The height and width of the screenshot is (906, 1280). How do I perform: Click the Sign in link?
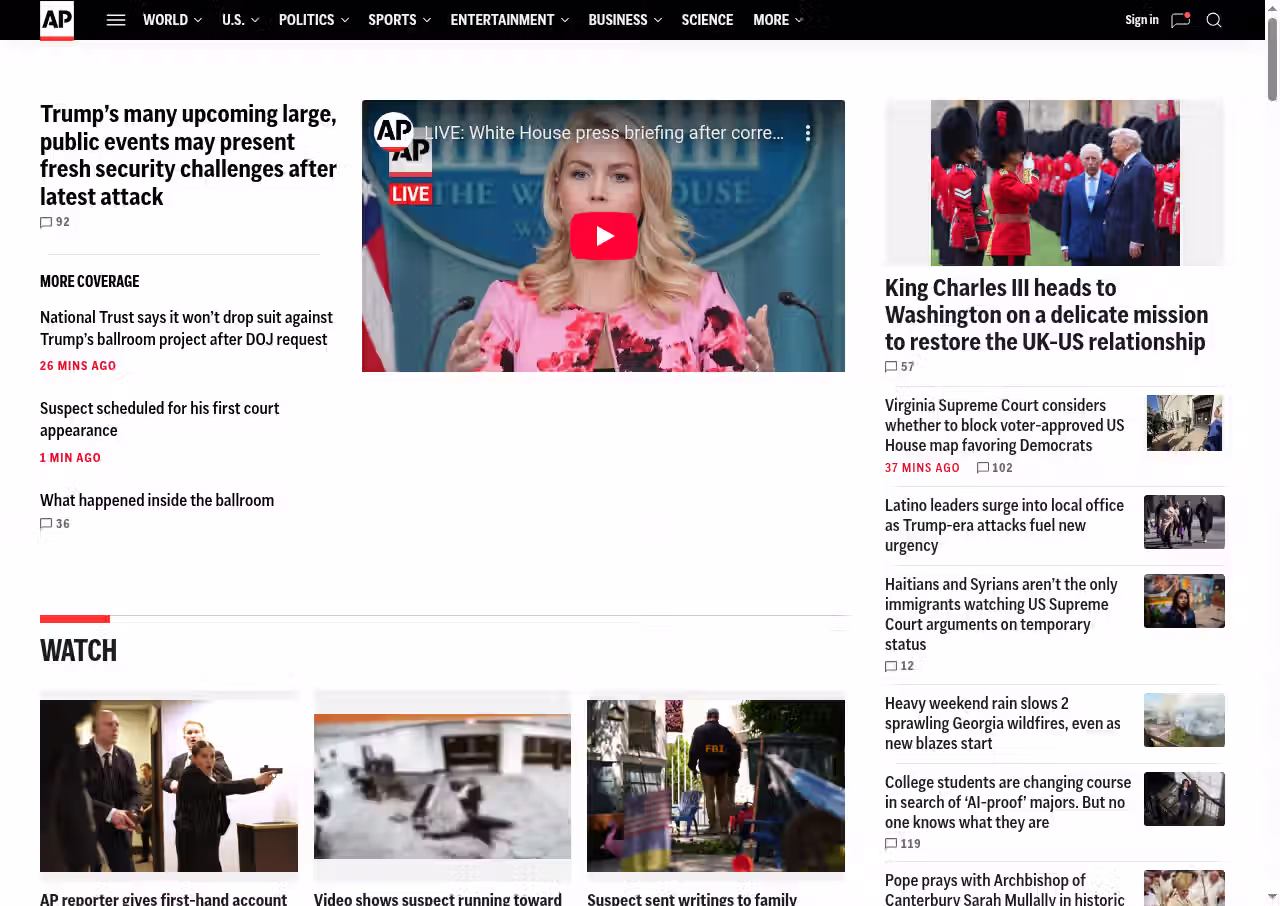coord(1141,20)
